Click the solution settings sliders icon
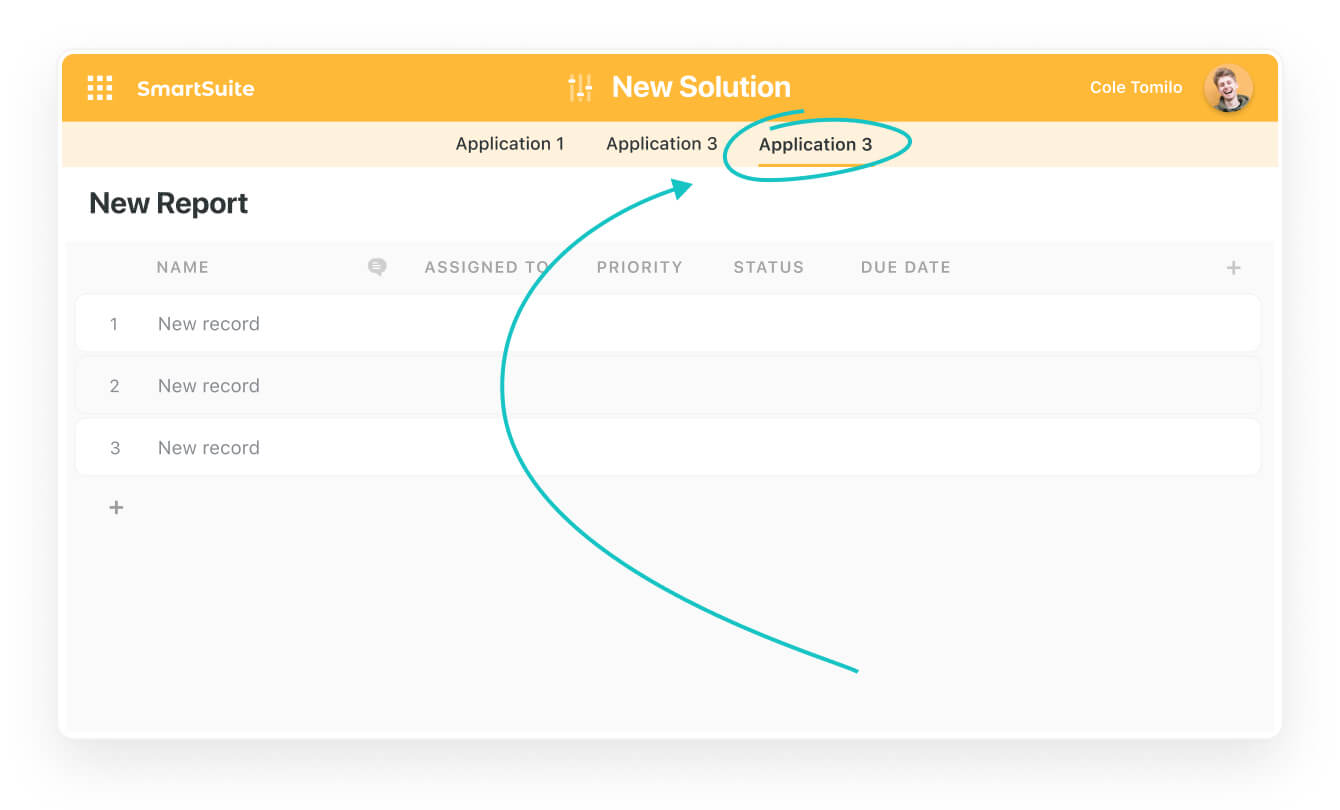 click(x=580, y=88)
